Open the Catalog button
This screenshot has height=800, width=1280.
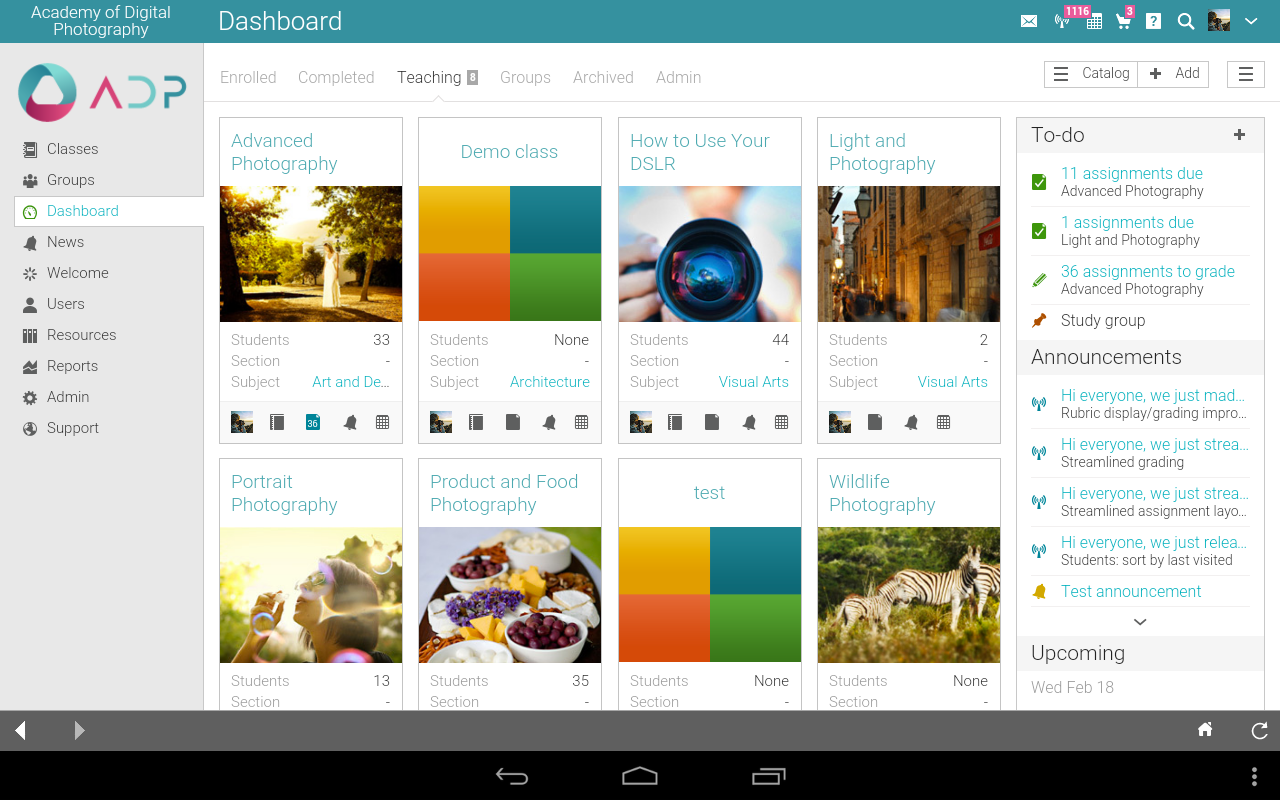click(x=1103, y=73)
